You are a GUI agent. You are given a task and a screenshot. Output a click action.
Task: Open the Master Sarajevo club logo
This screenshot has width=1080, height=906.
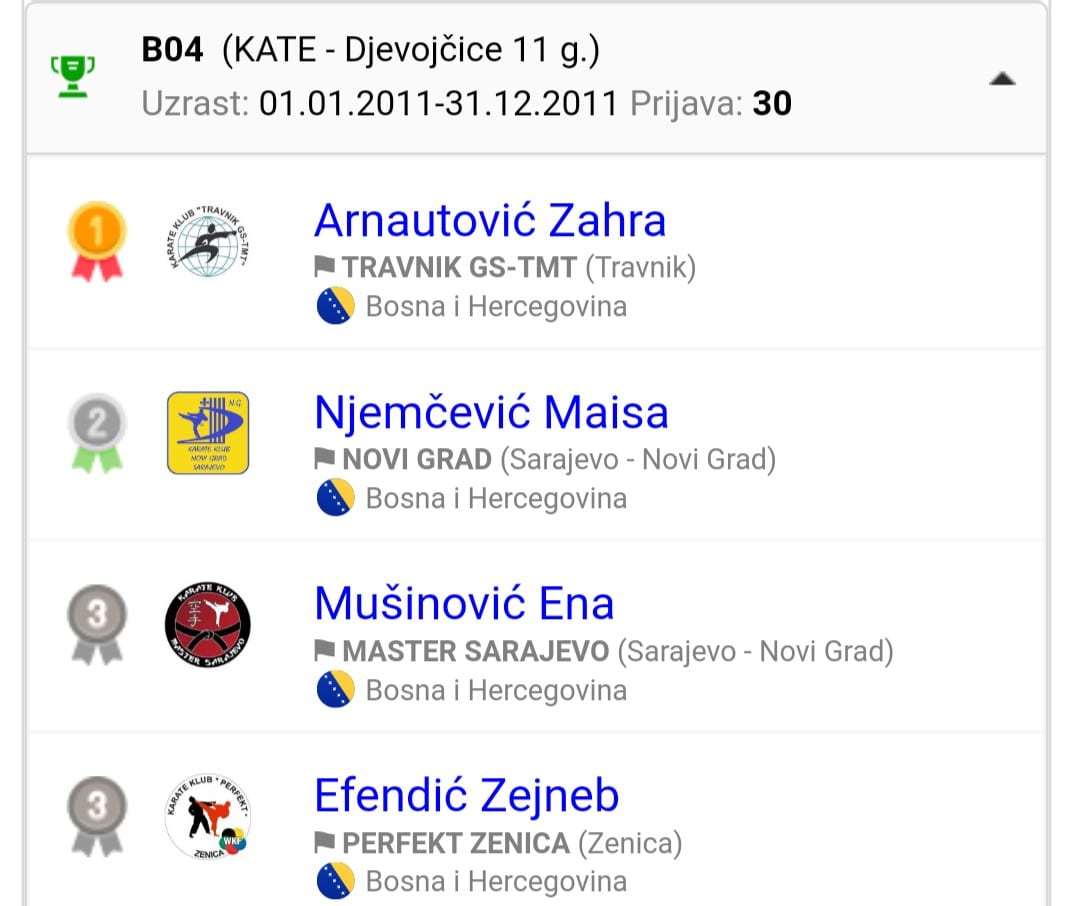(x=207, y=624)
